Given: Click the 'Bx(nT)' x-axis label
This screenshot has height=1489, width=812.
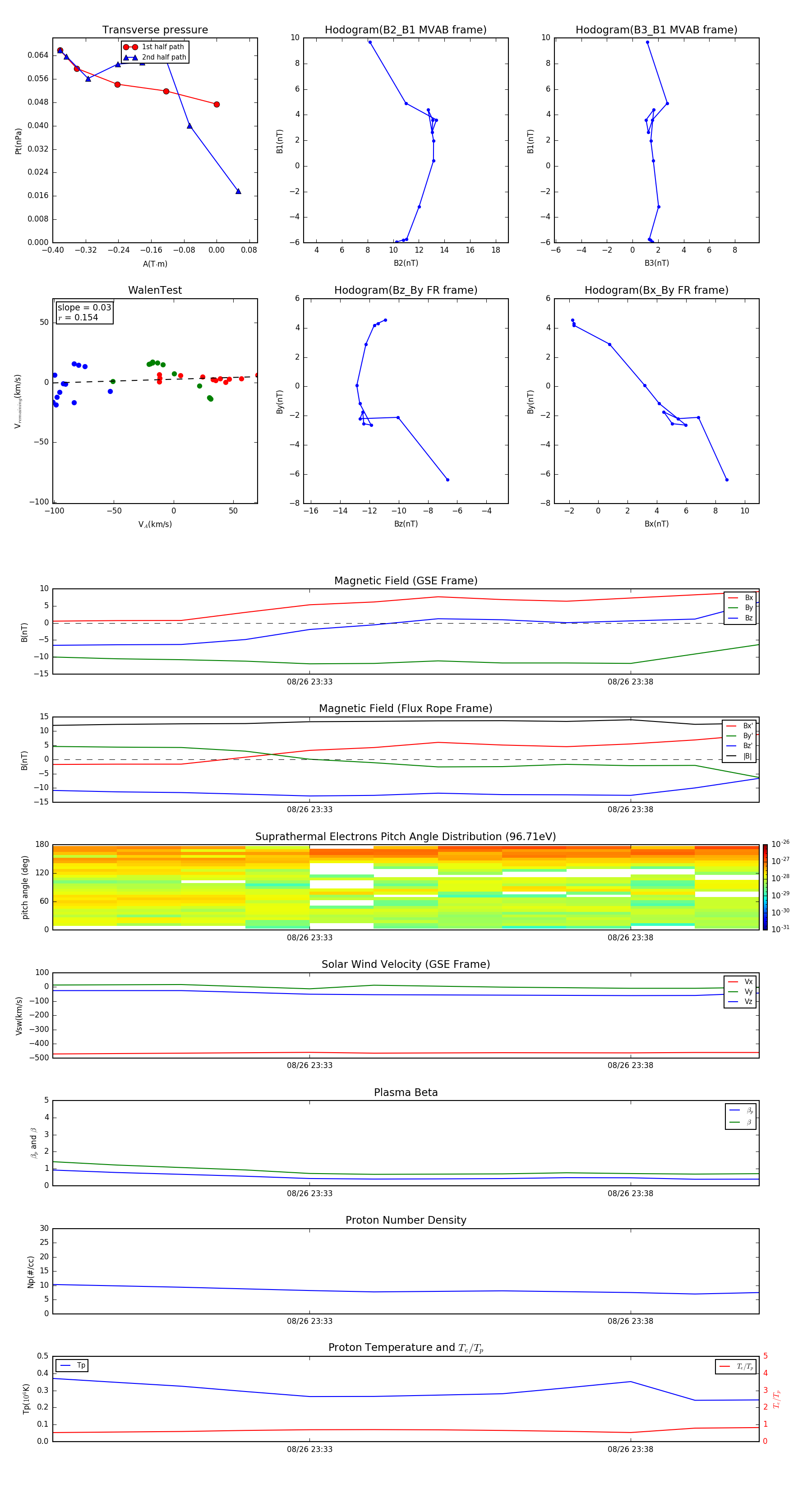Looking at the screenshot, I should coord(656,524).
